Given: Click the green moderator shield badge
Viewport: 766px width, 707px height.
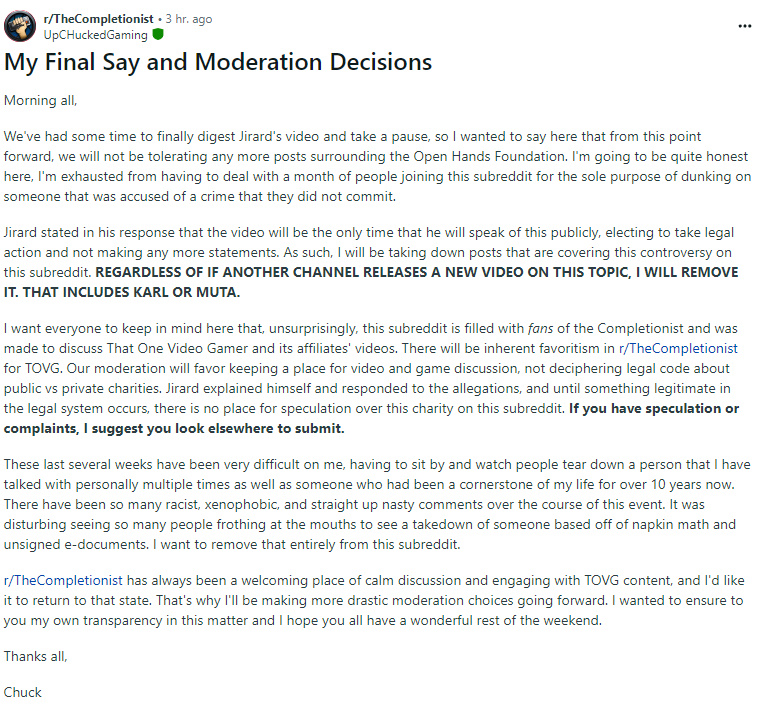Looking at the screenshot, I should click(158, 34).
